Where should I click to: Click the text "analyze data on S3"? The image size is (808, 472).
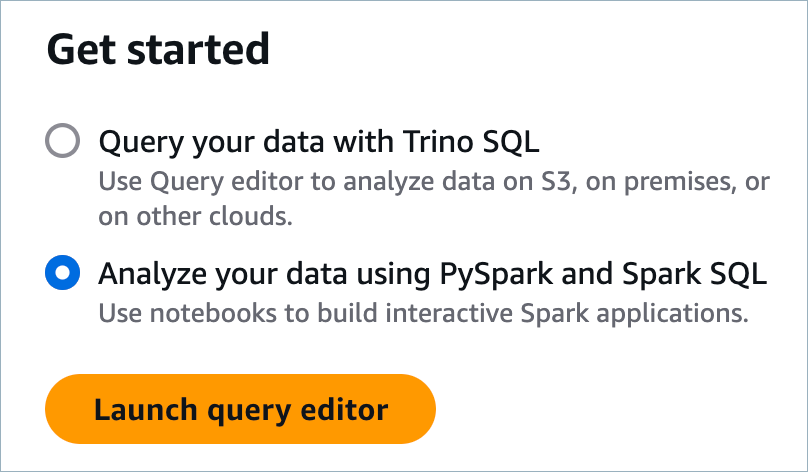471,182
